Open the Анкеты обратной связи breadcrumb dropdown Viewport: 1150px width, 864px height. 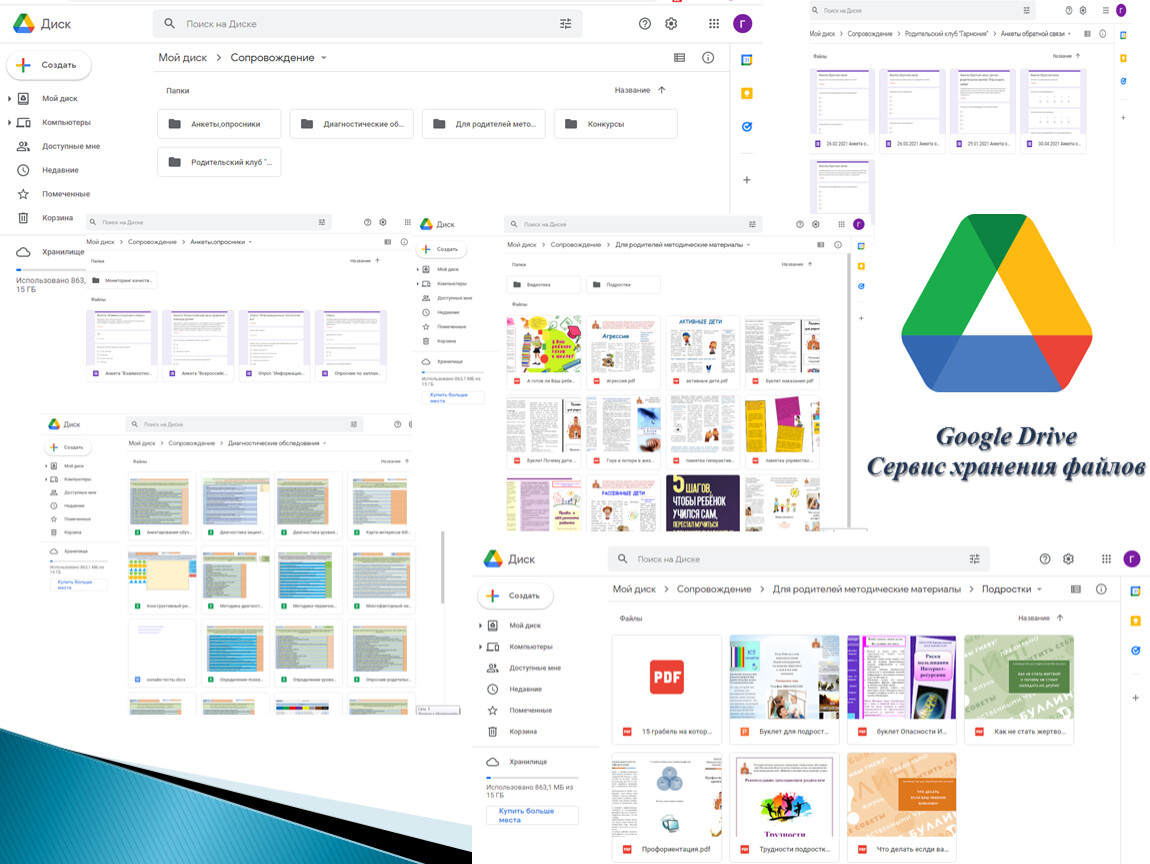click(x=1069, y=34)
